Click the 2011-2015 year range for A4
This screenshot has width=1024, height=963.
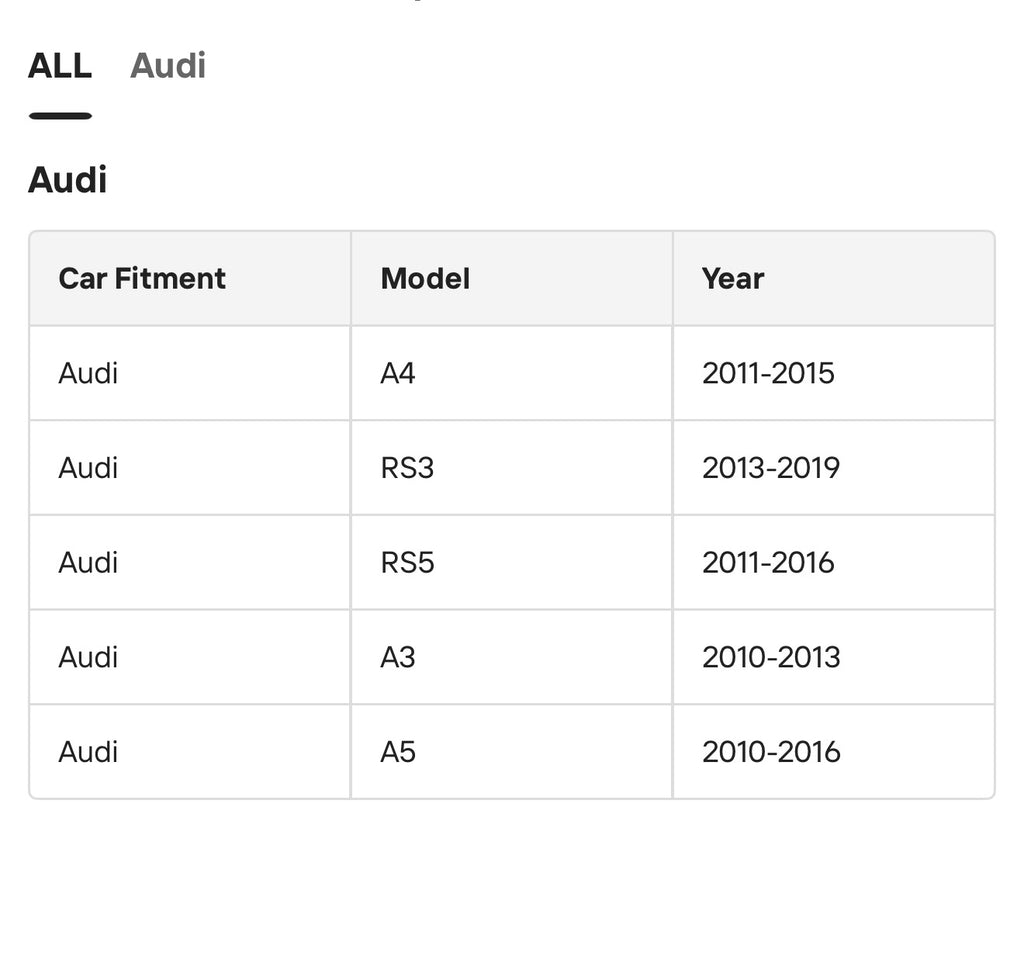point(770,373)
